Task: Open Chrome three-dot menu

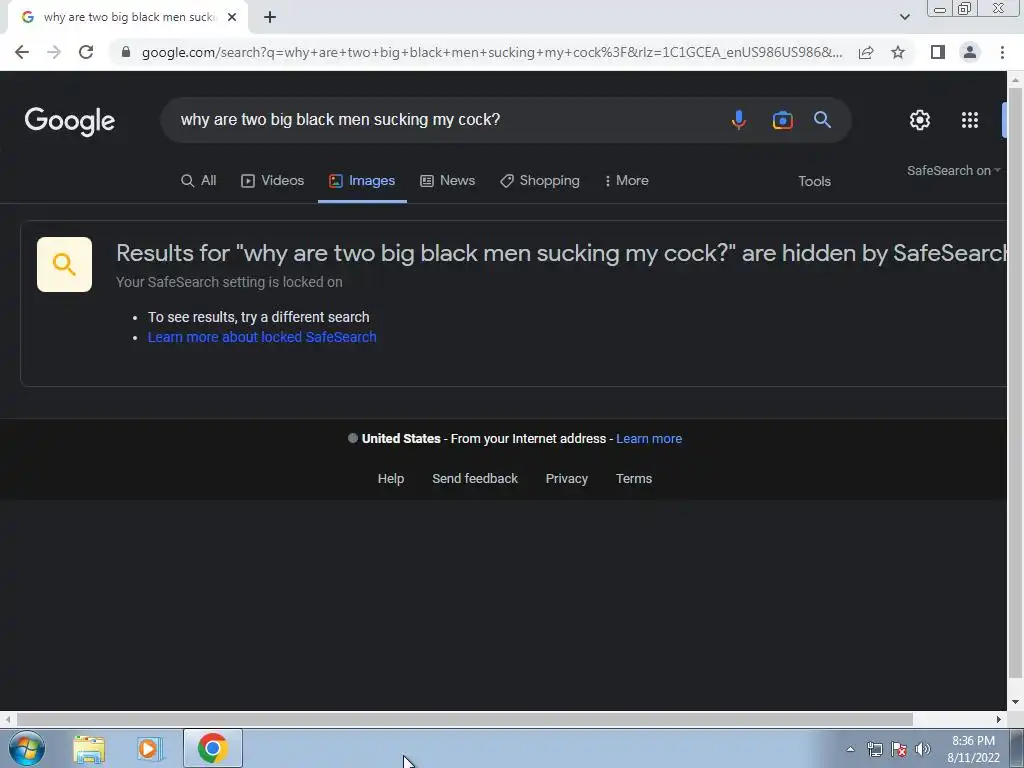Action: (x=1002, y=52)
